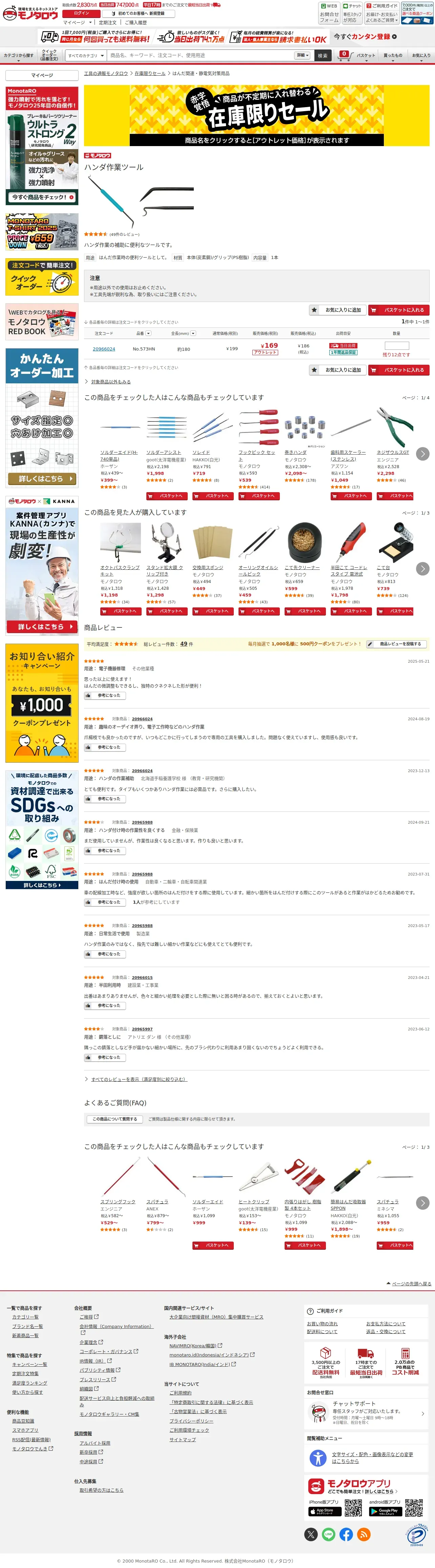Click the 商品レビューを投稿する pencil button
Screen dimensions: 435x1568
tap(397, 644)
